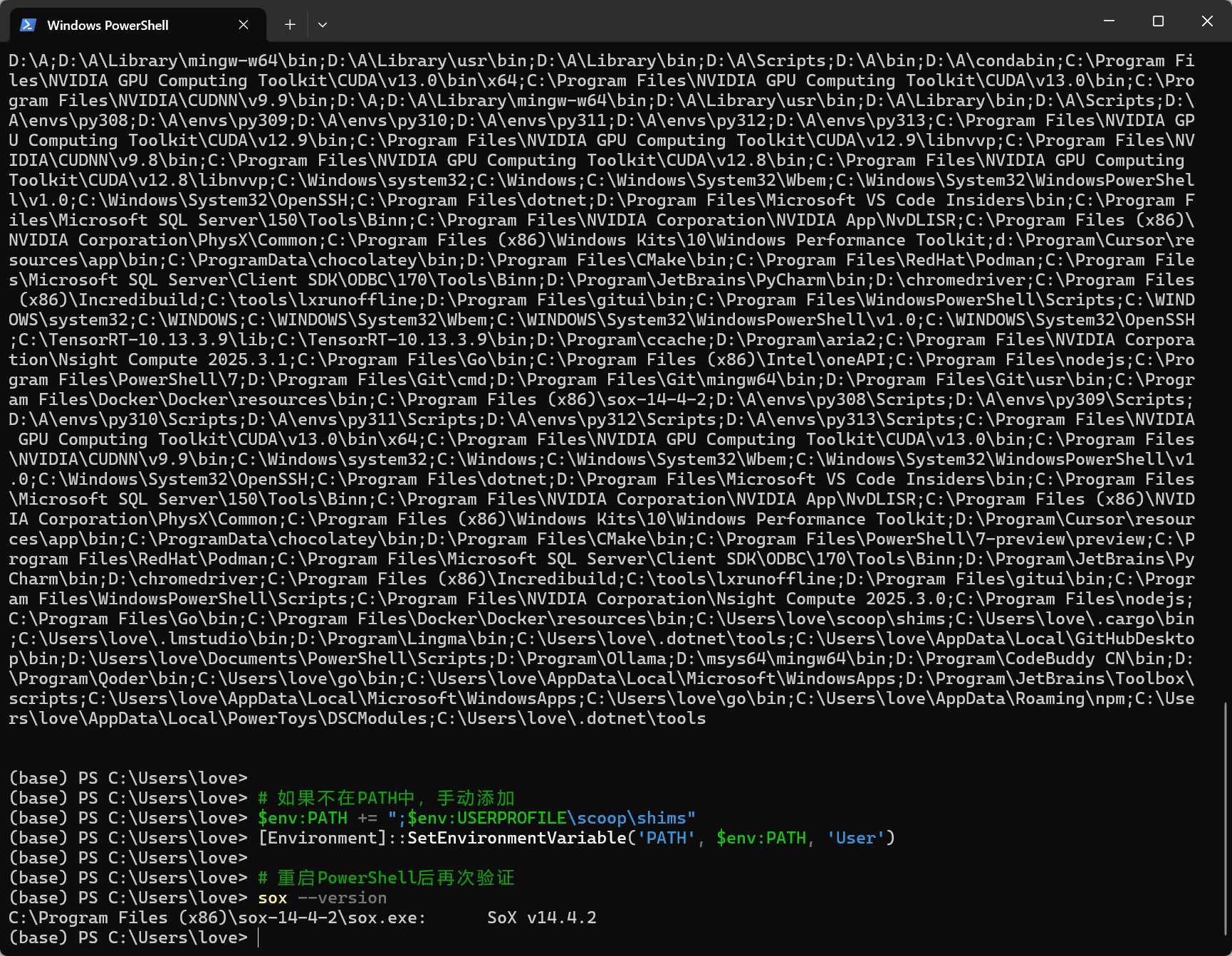
Task: Select the Windows PowerShell tab
Action: [x=138, y=25]
